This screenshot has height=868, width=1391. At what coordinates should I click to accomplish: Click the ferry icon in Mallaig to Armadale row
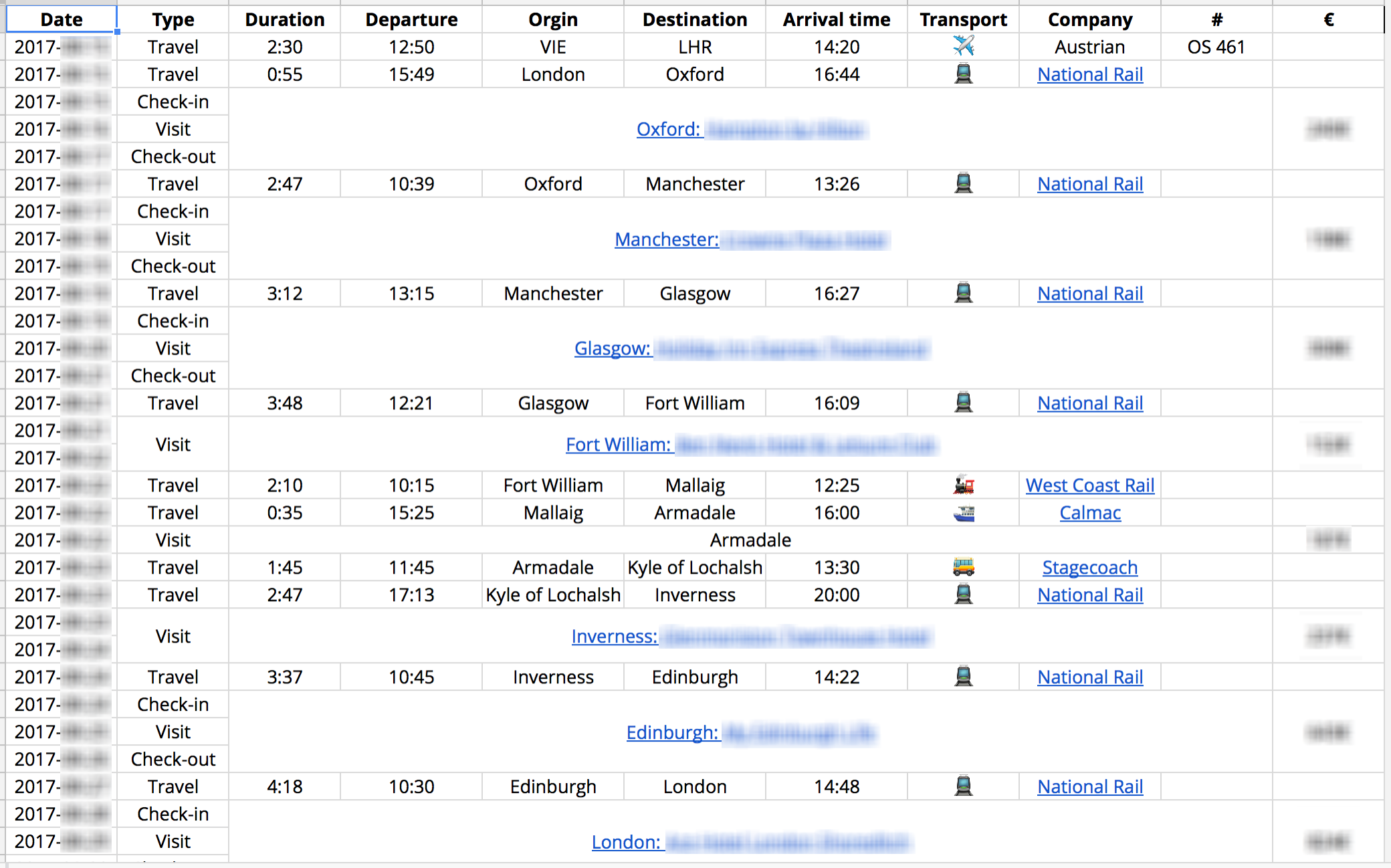pos(963,512)
